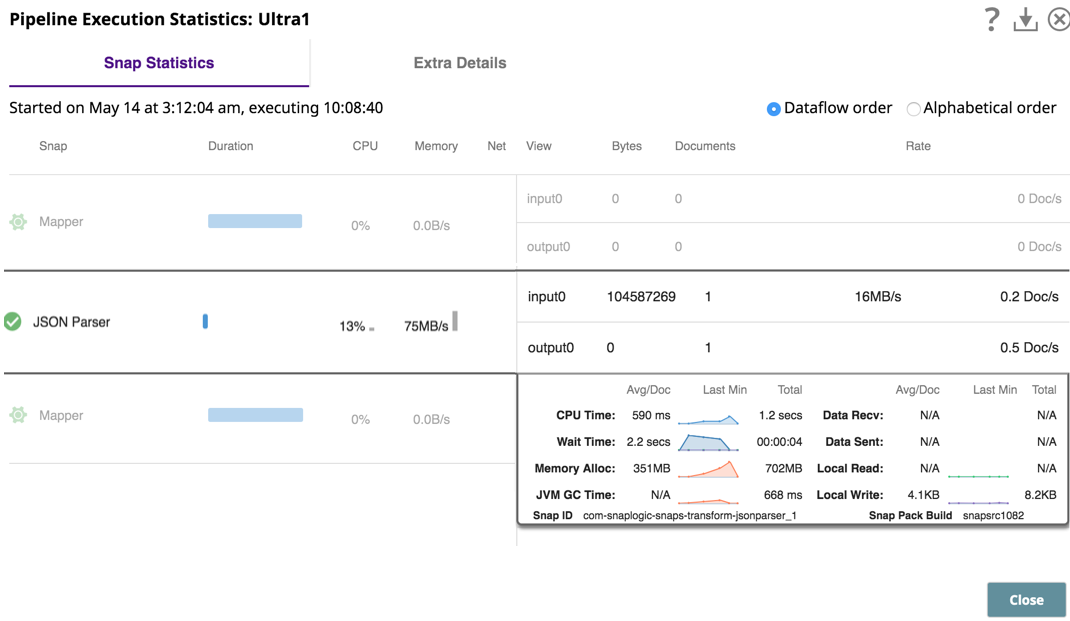Image resolution: width=1070 pixels, height=621 pixels.
Task: Select the Snap Statistics tab
Action: 157,62
